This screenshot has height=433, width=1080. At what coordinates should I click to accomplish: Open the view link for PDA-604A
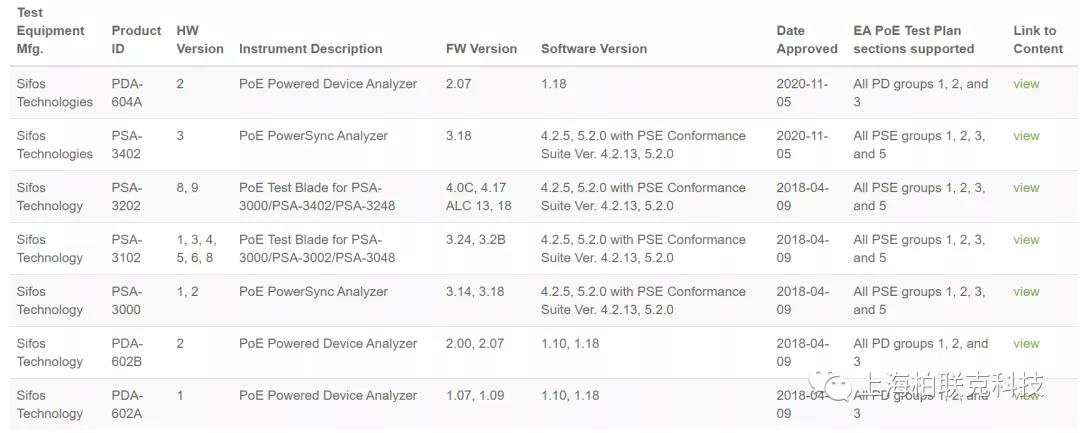(1026, 84)
